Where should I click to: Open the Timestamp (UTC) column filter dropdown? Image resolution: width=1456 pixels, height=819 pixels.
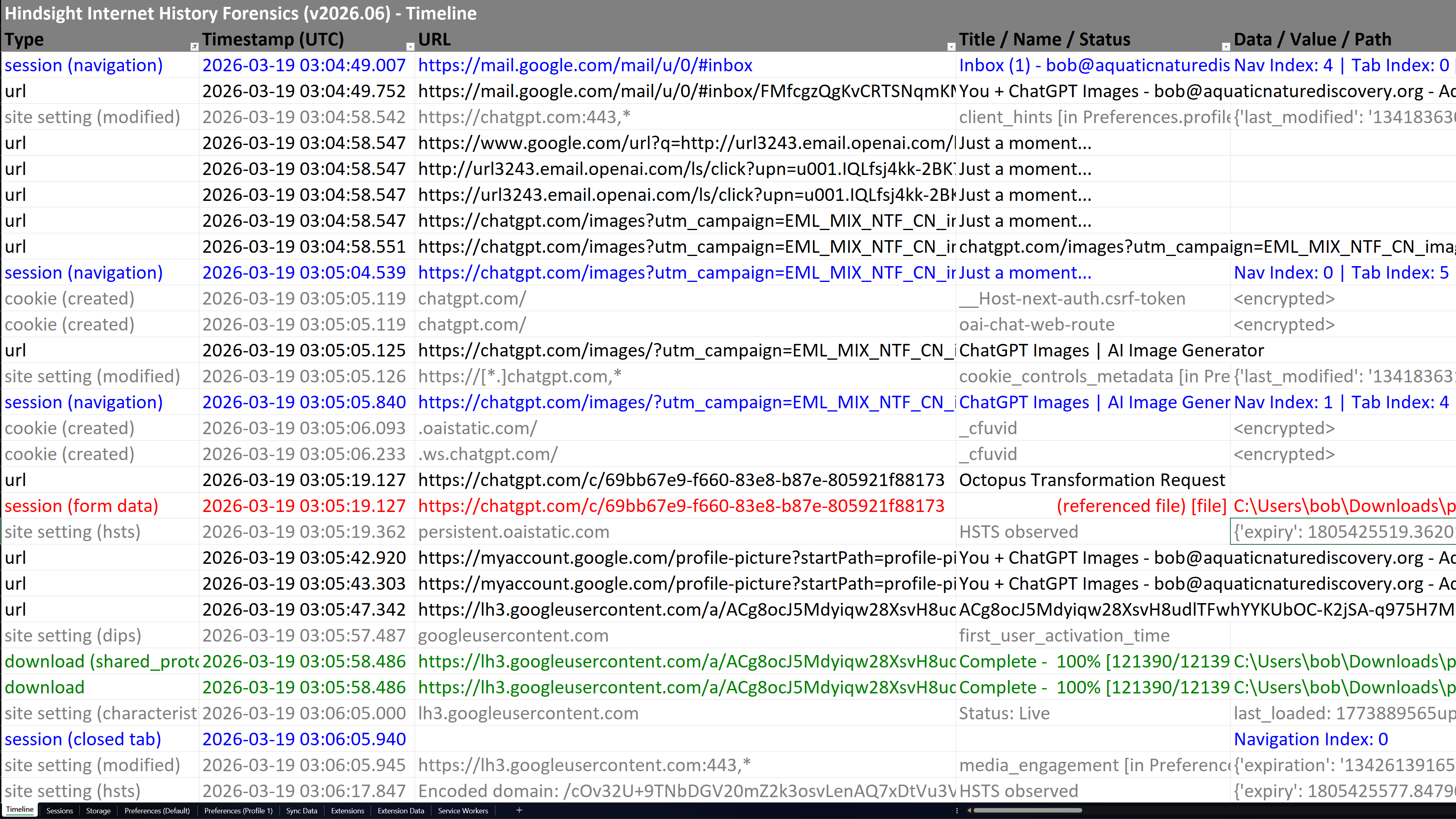point(410,46)
